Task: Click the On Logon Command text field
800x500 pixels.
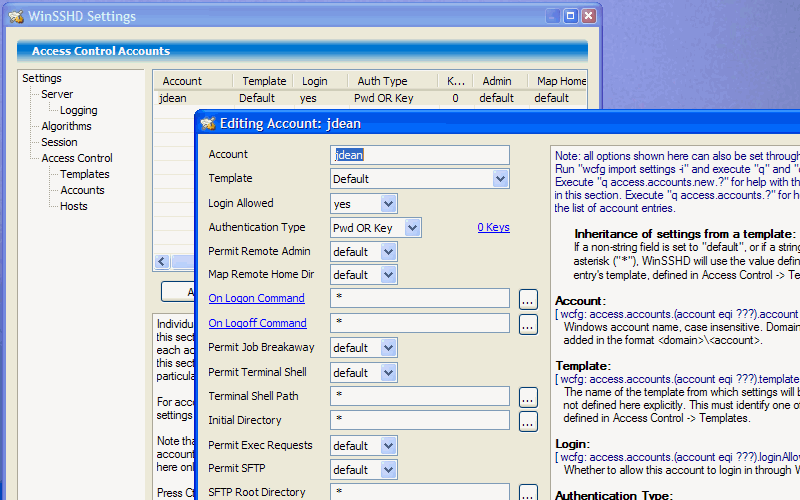Action: pos(419,298)
